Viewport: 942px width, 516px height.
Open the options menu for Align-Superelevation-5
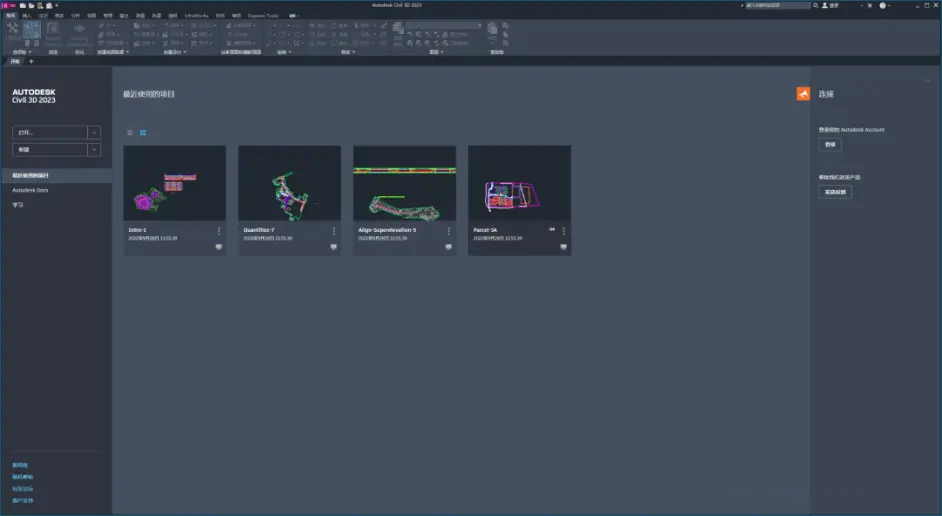(449, 231)
